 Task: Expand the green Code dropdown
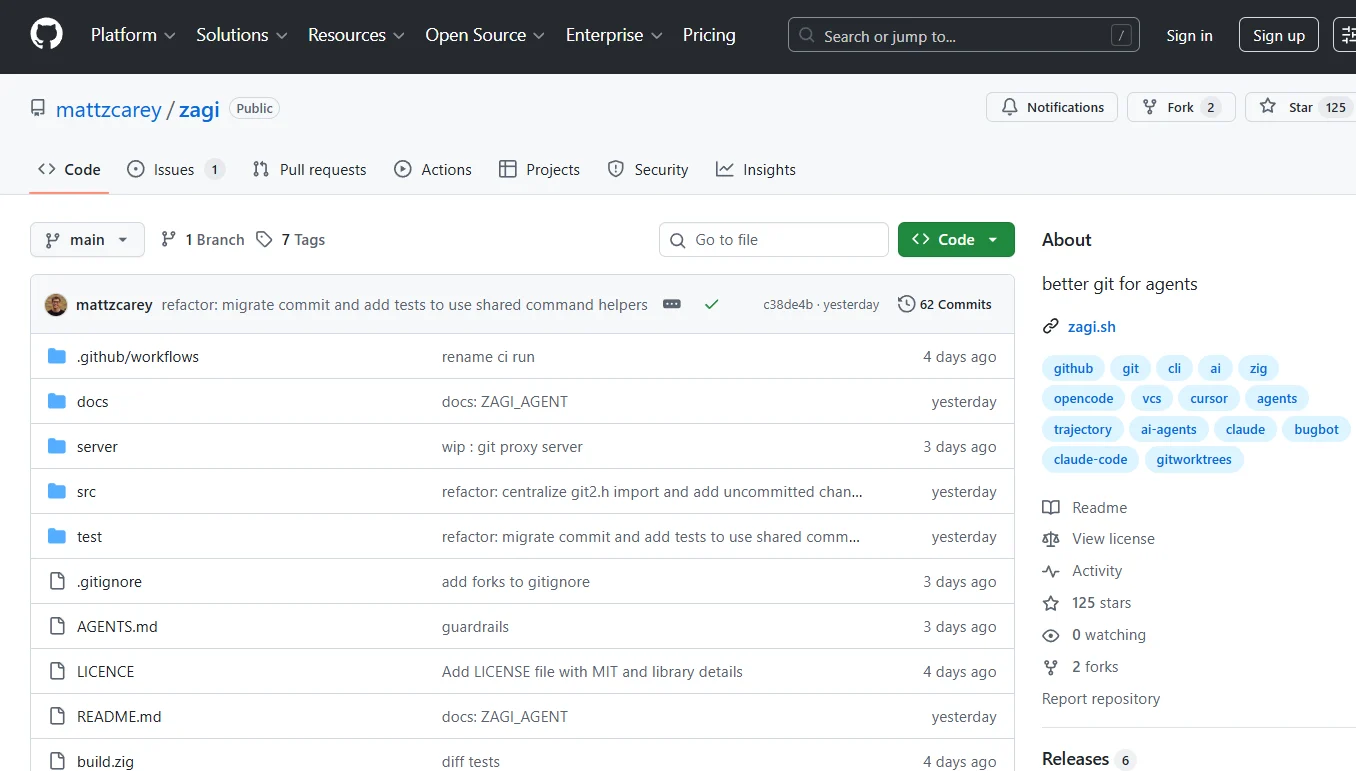(956, 240)
